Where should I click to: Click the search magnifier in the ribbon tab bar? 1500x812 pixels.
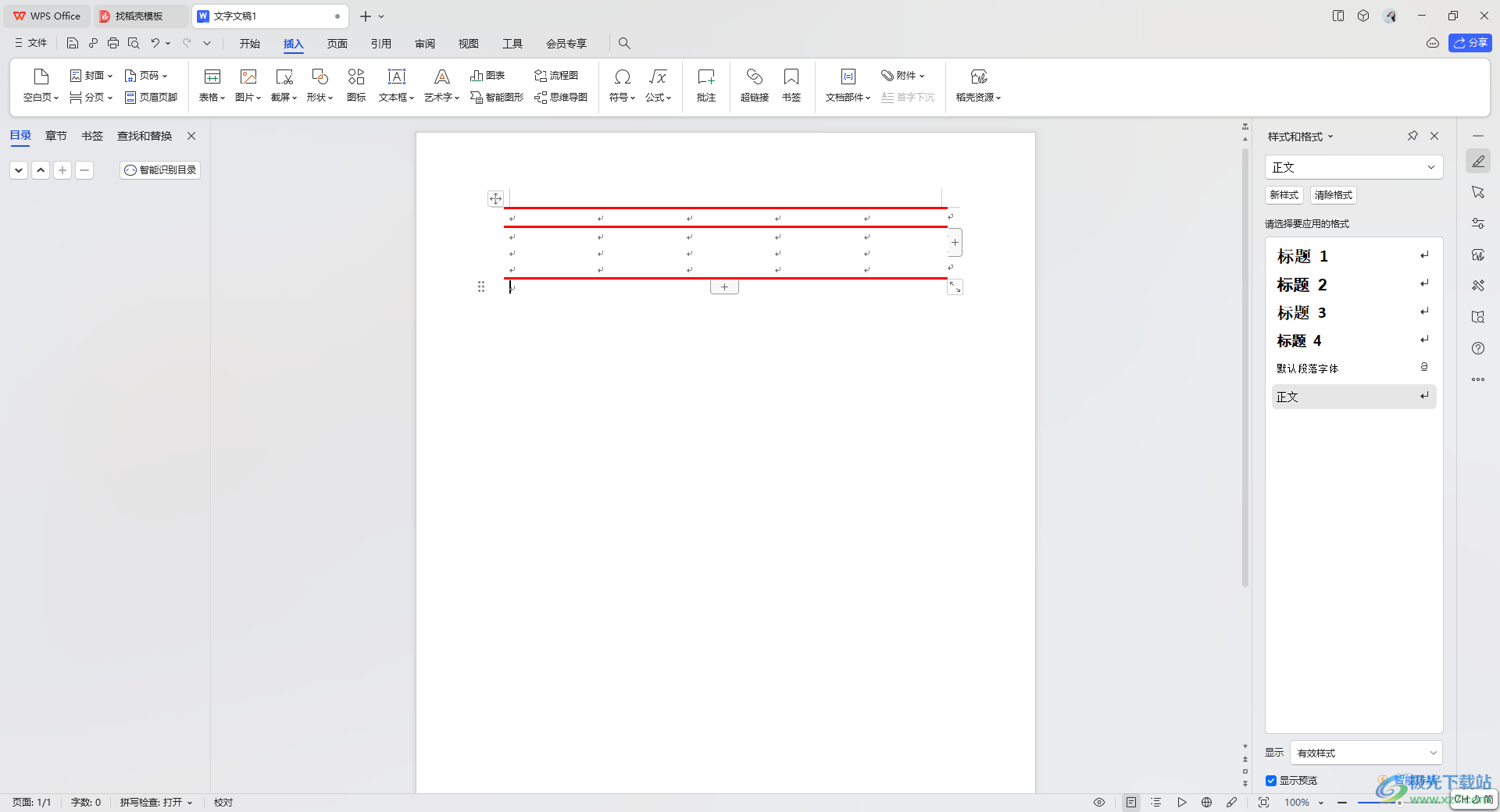pos(624,43)
